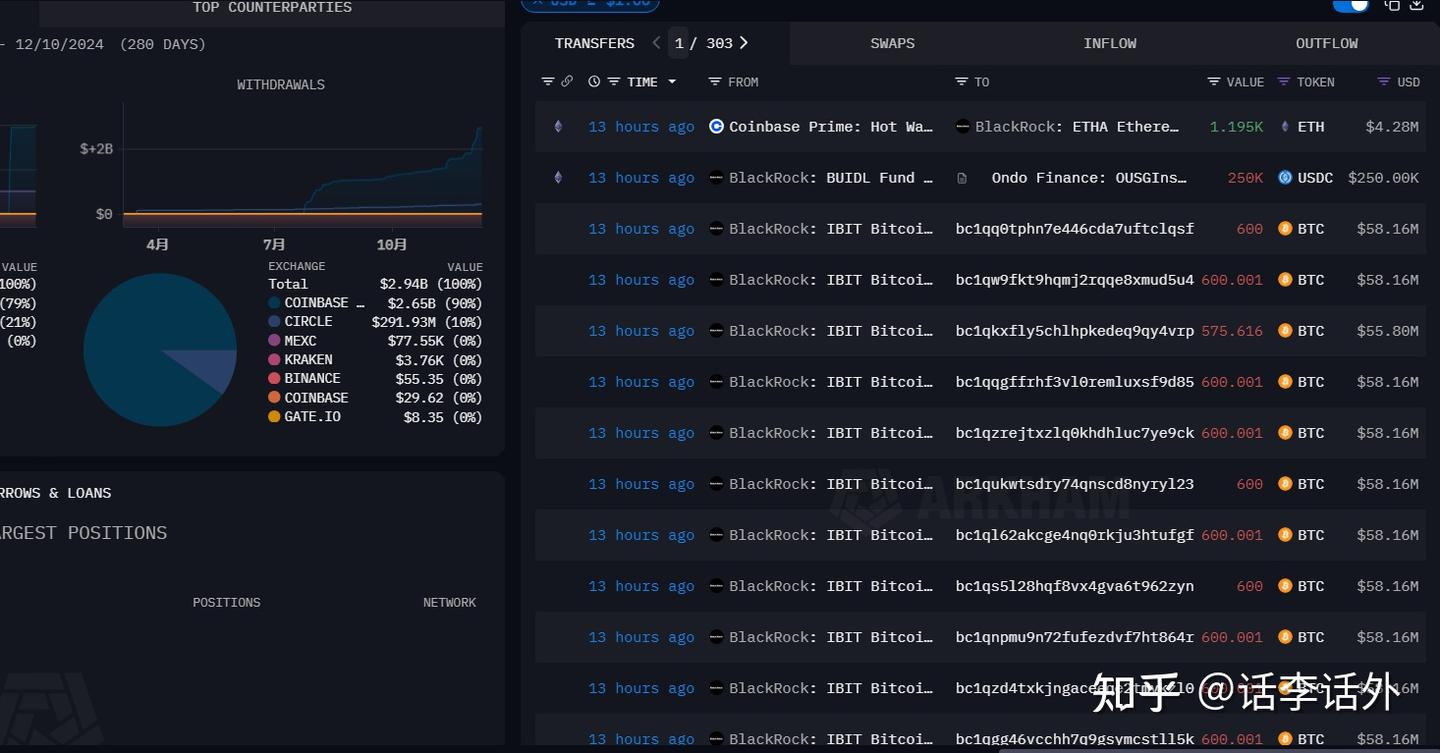Open the INFLOW tab
The width and height of the screenshot is (1440, 753).
[1109, 43]
